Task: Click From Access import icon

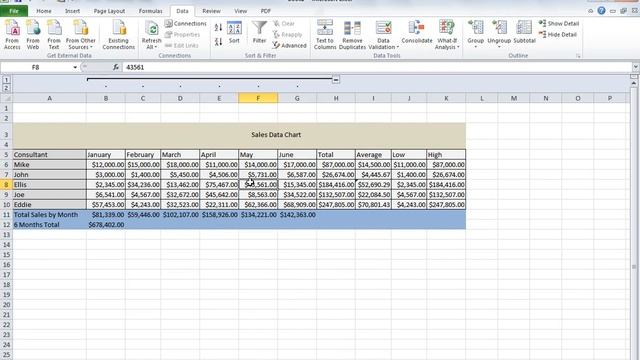Action: point(12,35)
